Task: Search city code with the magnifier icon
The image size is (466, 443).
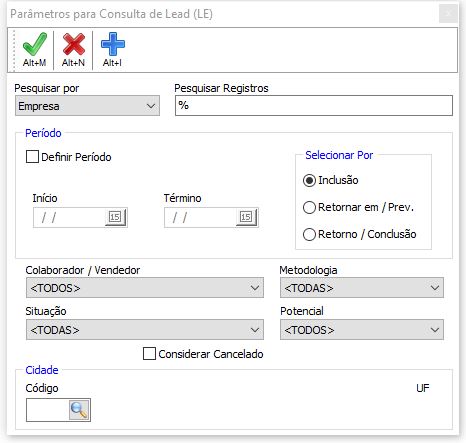Action: coord(79,410)
